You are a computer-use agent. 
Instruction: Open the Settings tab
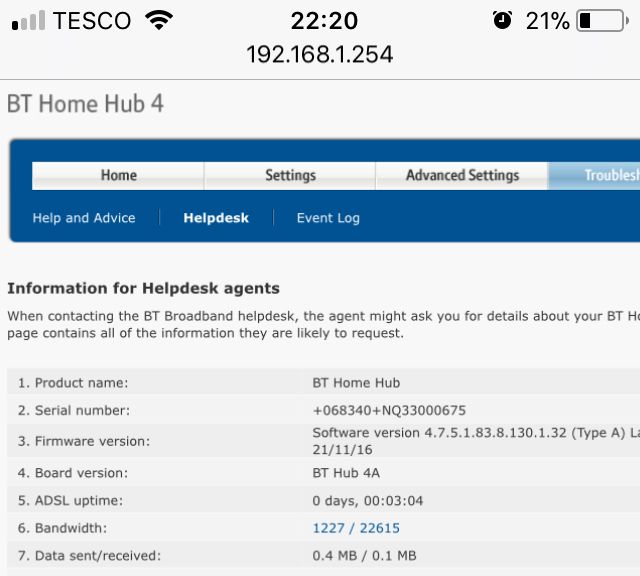(290, 176)
